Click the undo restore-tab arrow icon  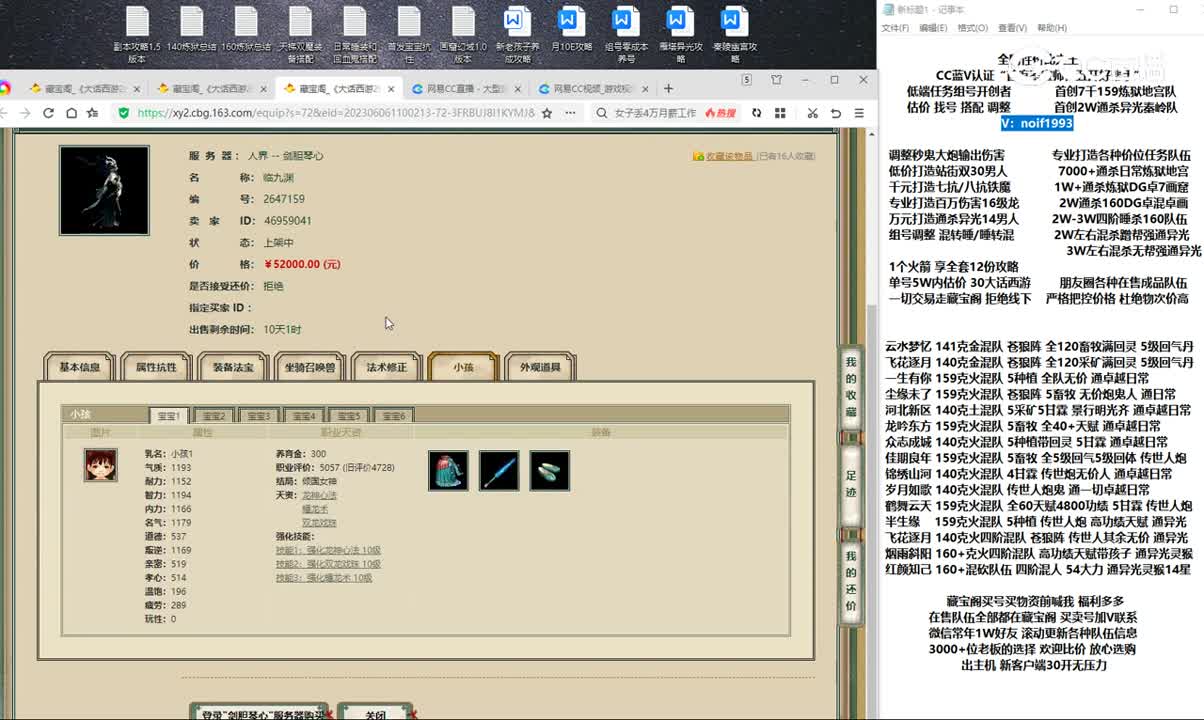pos(836,113)
